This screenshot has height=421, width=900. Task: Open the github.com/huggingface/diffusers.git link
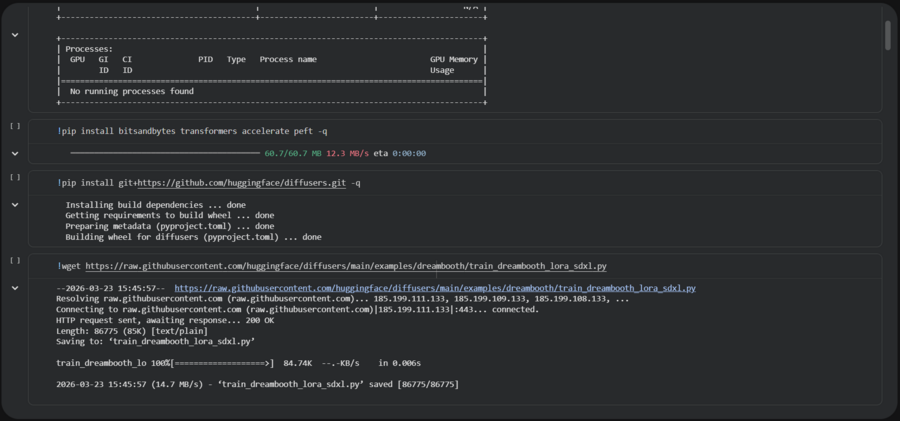tap(242, 183)
